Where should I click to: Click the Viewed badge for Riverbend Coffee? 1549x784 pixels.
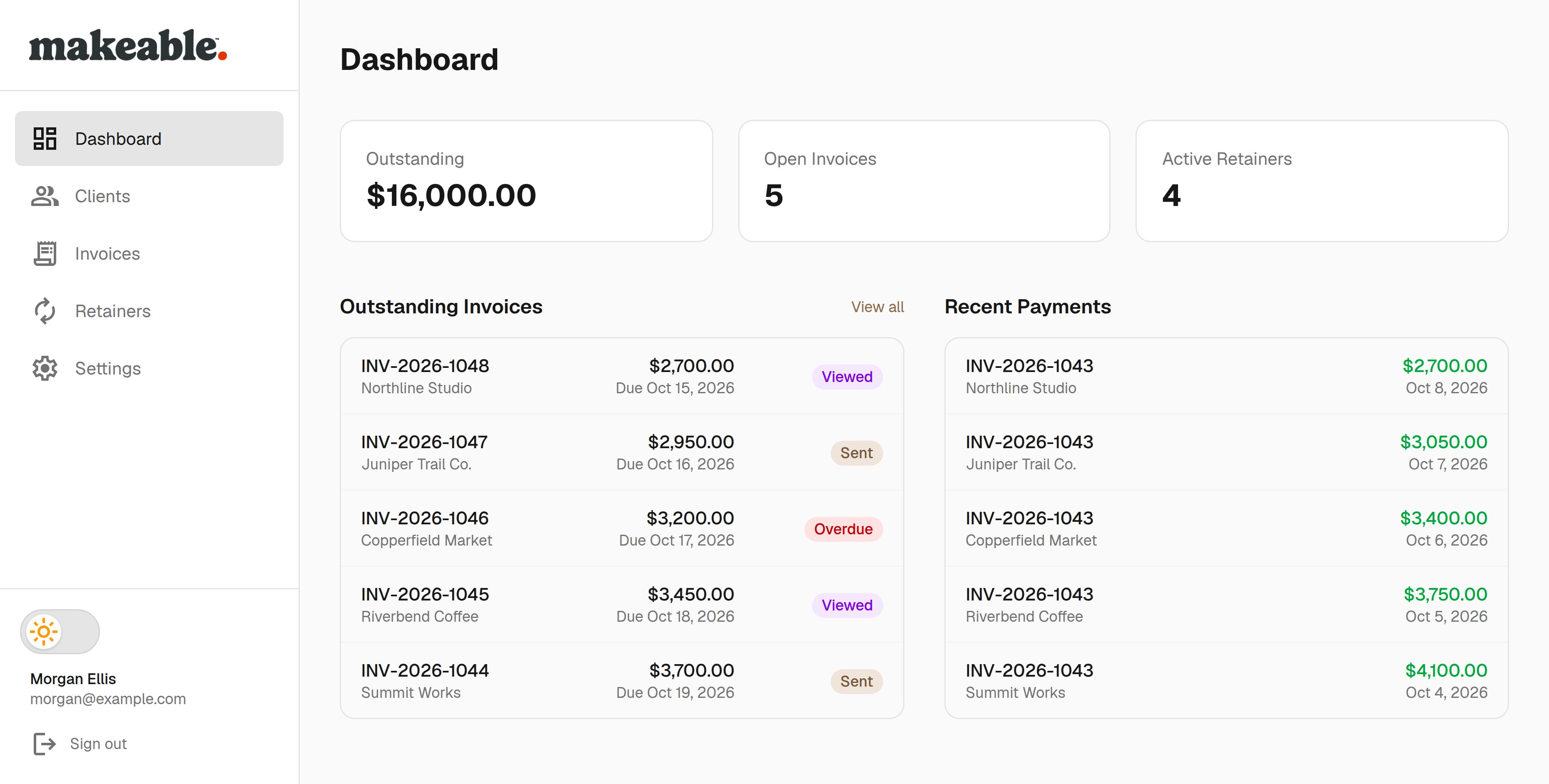[x=847, y=605]
